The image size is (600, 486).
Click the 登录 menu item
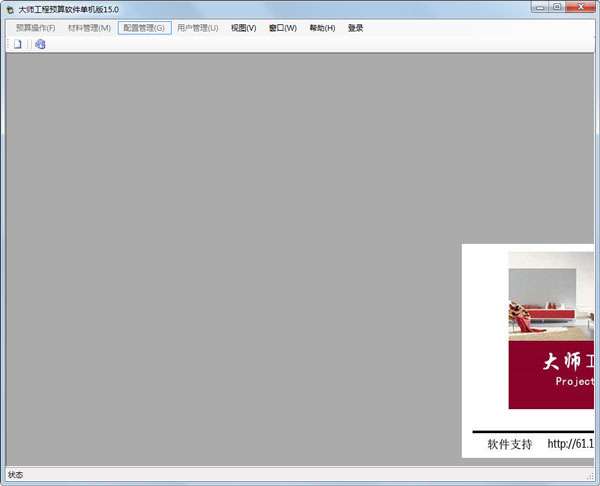[x=355, y=28]
